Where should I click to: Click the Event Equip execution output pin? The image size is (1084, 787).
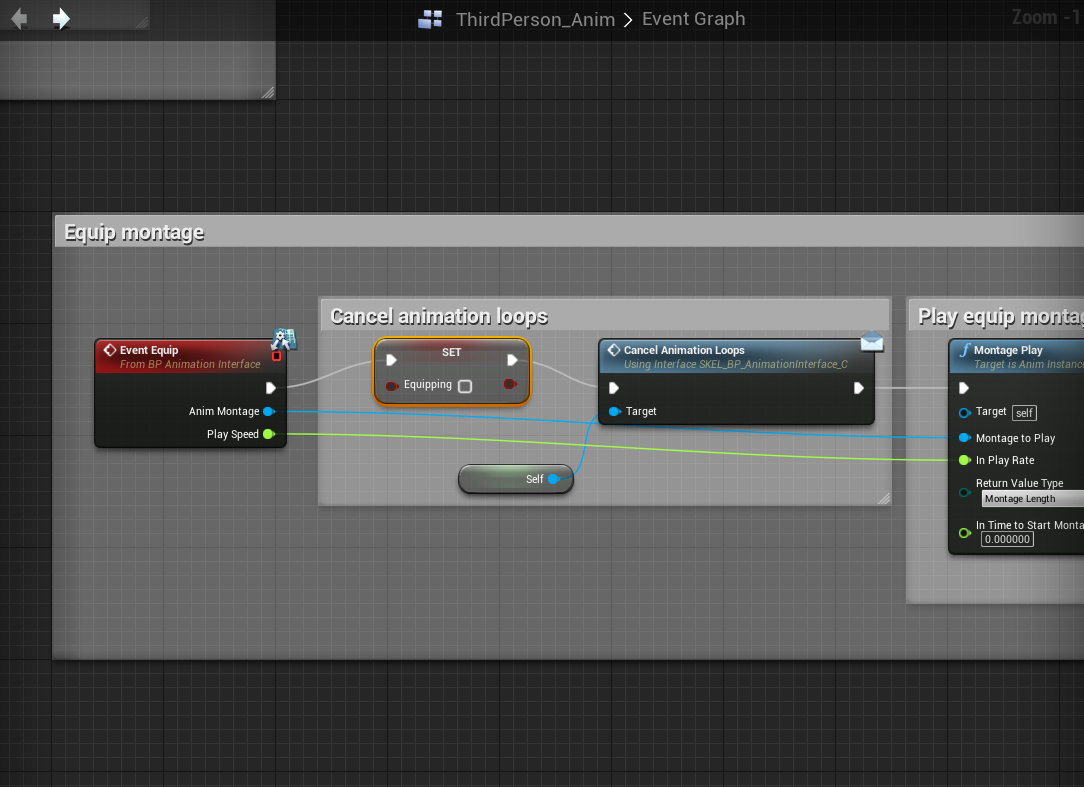pos(270,388)
